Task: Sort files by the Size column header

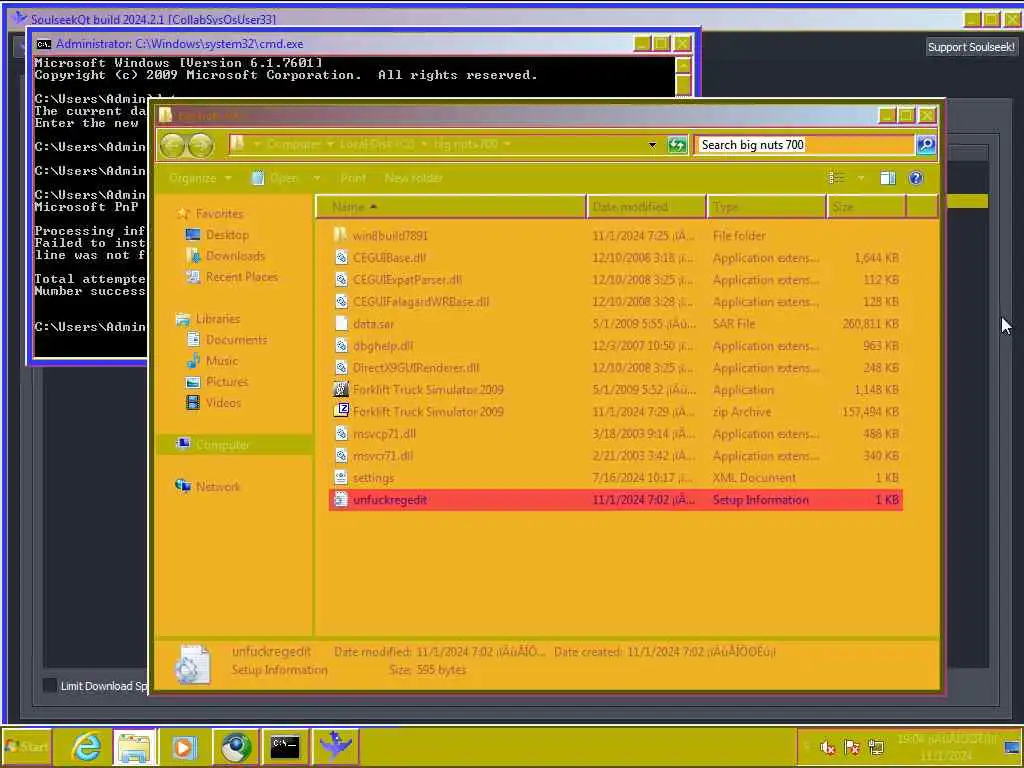Action: pos(866,206)
